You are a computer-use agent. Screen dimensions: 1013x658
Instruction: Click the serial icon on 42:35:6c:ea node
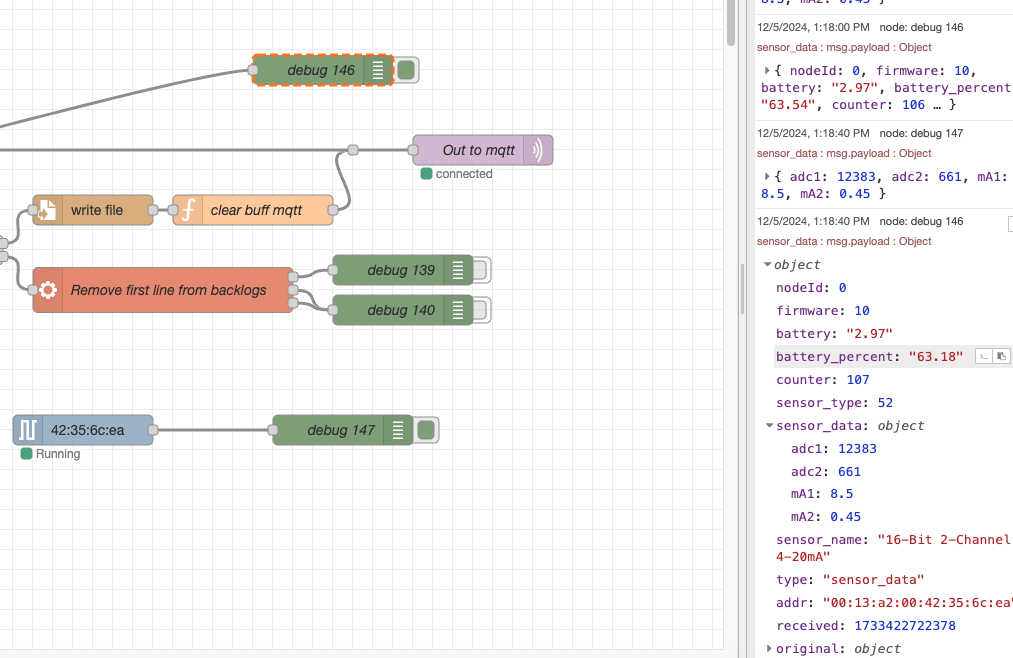(27, 430)
